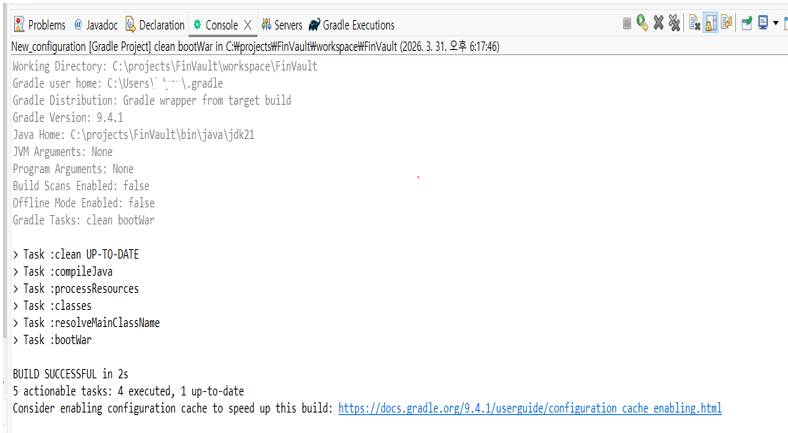
Task: Switch to the Gradle Executions tab
Action: tap(352, 25)
